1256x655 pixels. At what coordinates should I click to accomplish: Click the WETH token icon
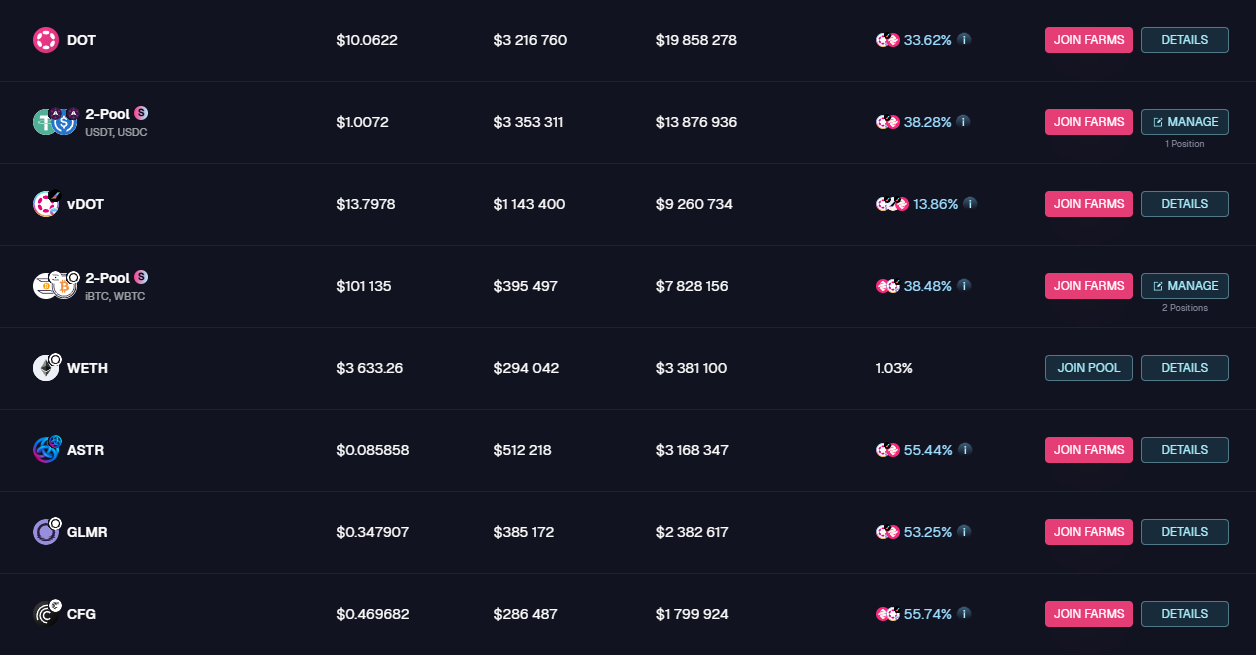[46, 368]
